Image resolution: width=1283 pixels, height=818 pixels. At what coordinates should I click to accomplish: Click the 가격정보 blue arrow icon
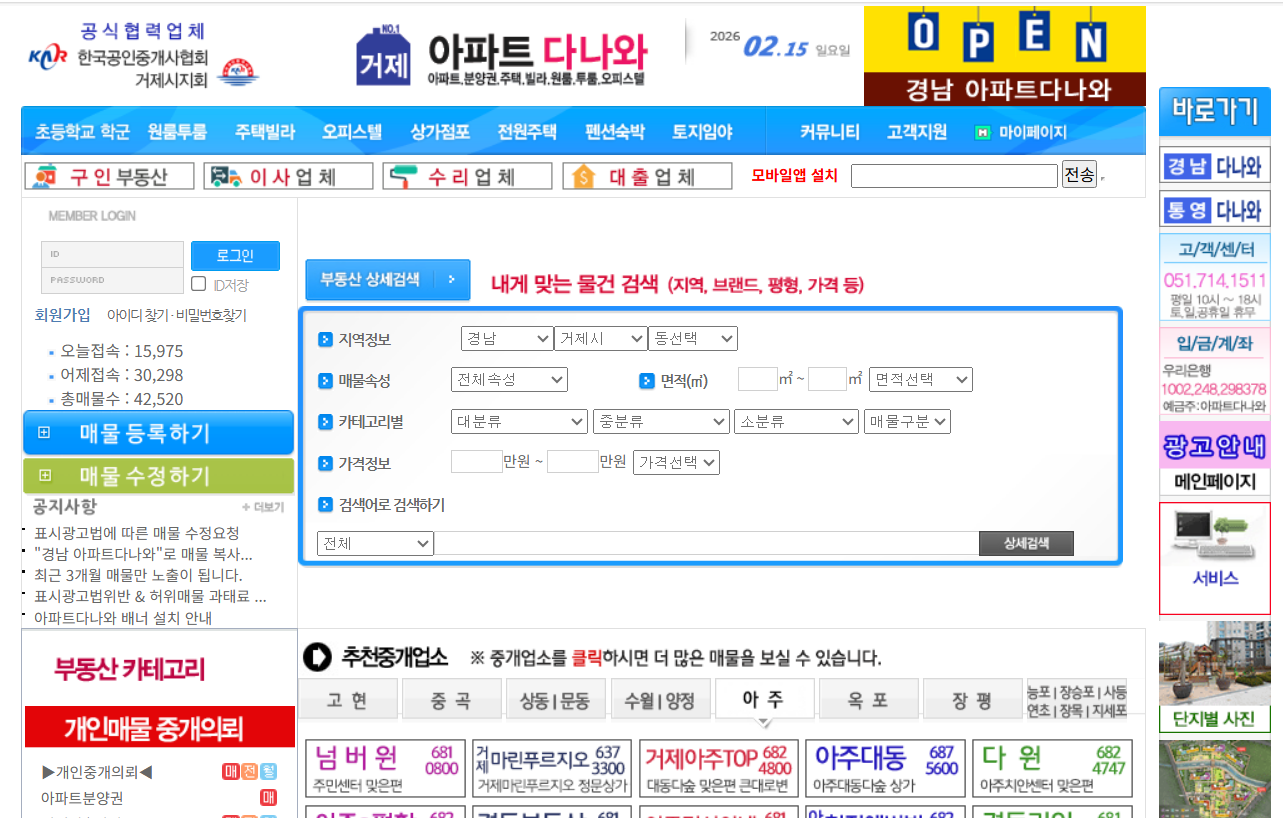pos(325,463)
